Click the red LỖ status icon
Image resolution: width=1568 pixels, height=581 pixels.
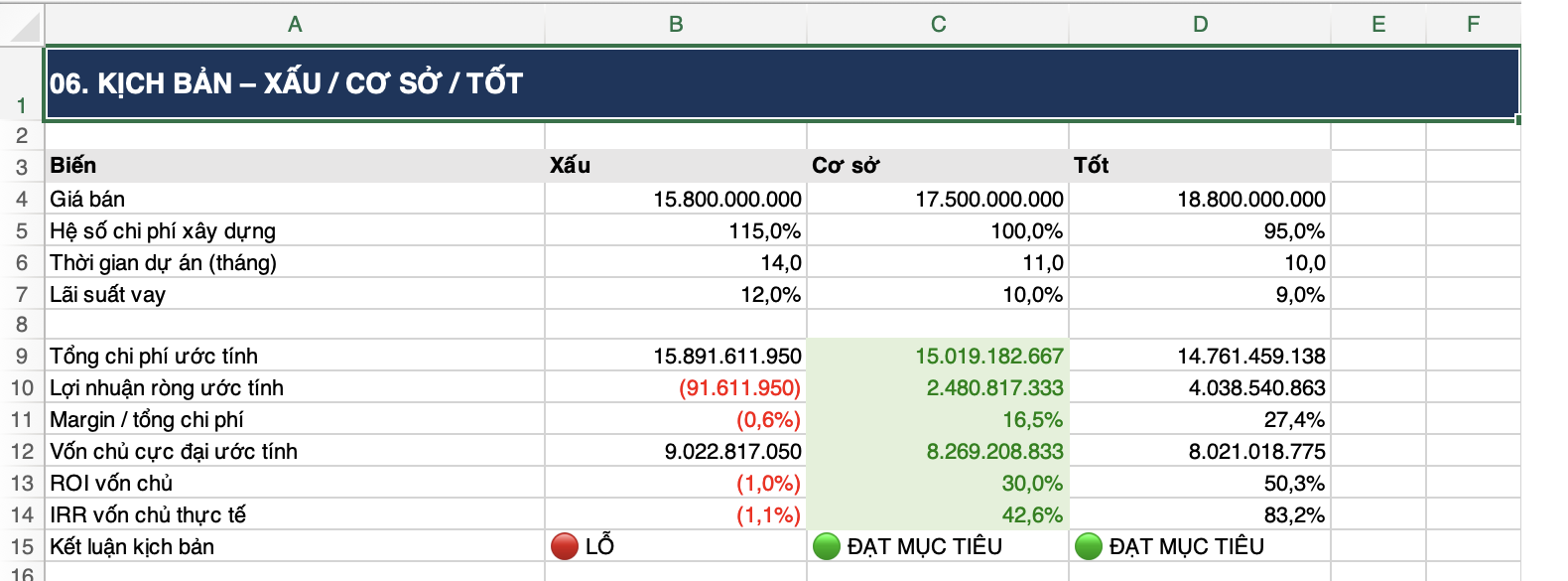click(565, 546)
